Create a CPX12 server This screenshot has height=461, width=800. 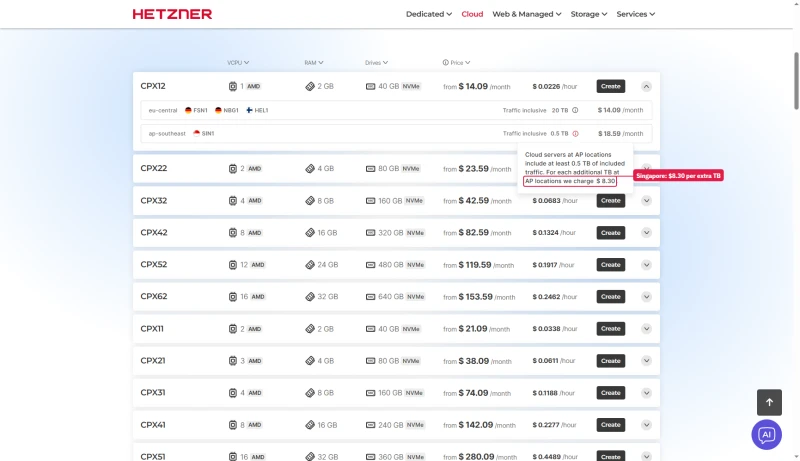pos(611,87)
